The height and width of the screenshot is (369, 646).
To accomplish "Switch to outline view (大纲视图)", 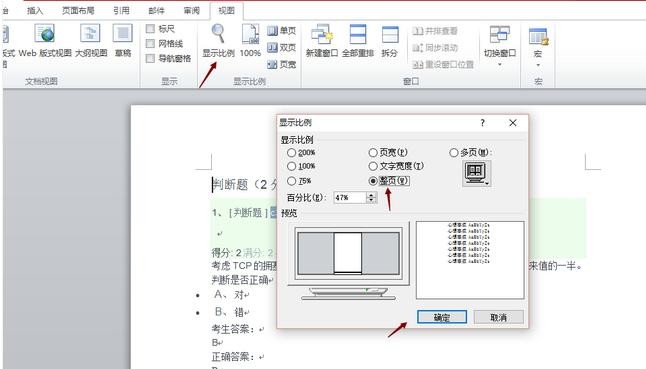I will (91, 40).
